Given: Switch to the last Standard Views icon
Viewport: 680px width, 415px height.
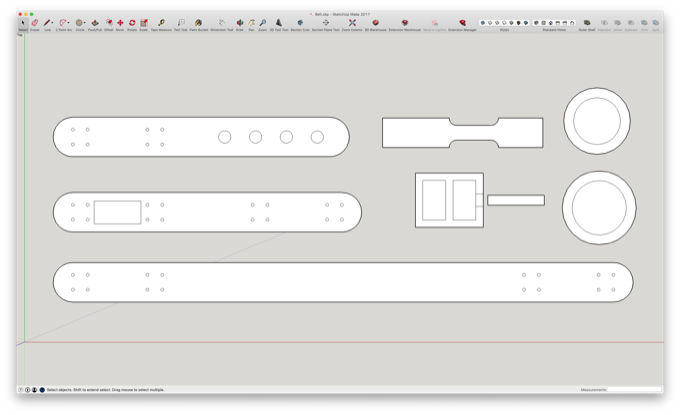Looking at the screenshot, I should 572,23.
